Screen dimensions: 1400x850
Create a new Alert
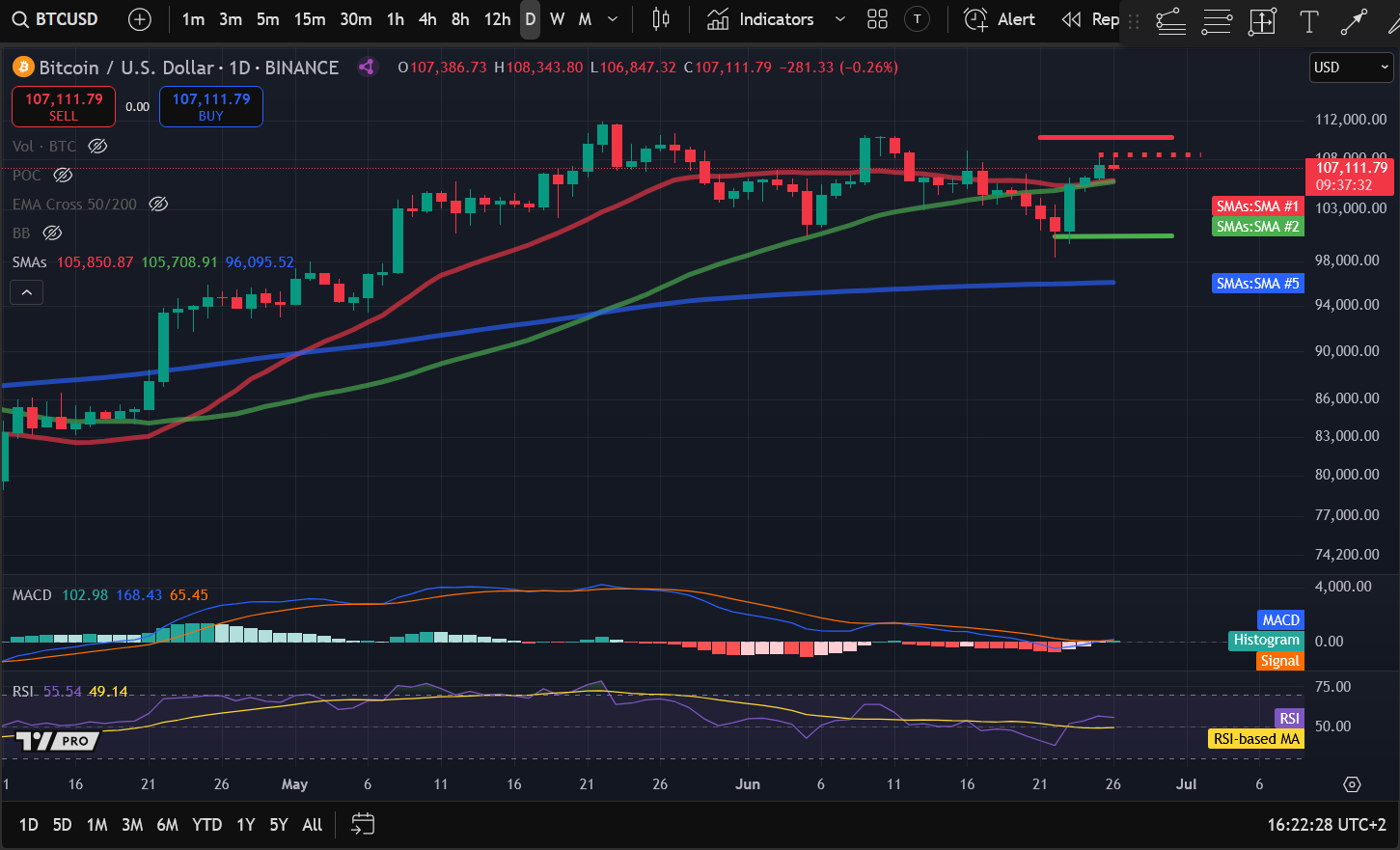(1000, 19)
